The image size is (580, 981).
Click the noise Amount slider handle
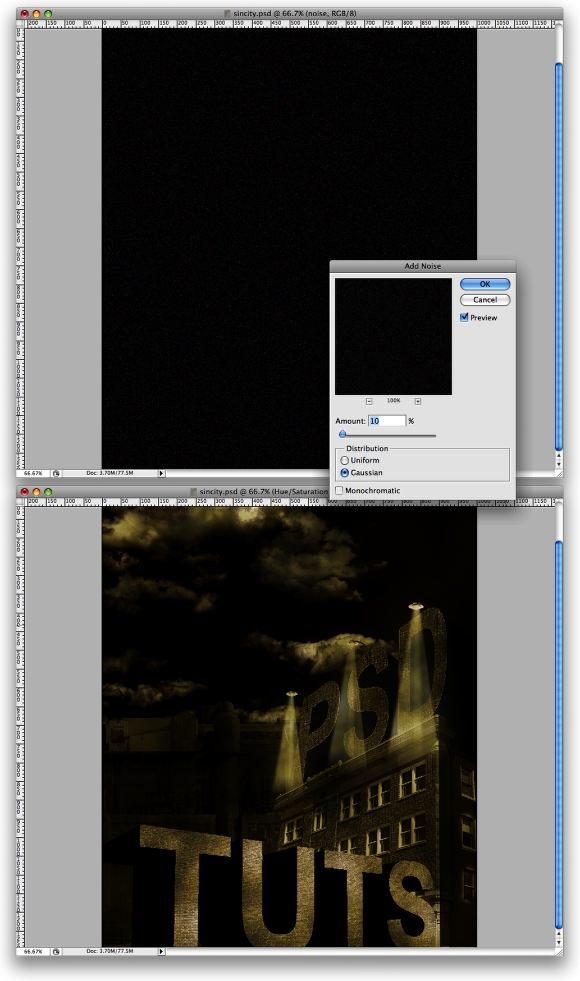tap(342, 434)
